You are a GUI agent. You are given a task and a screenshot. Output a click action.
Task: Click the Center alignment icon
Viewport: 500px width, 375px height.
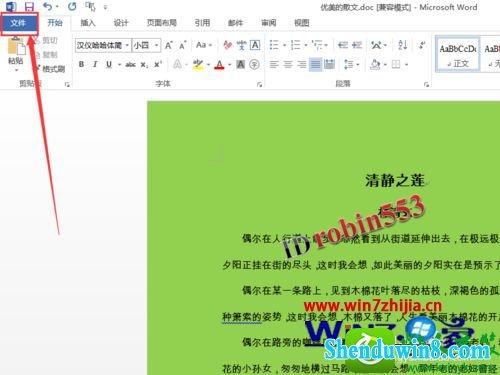(288, 64)
